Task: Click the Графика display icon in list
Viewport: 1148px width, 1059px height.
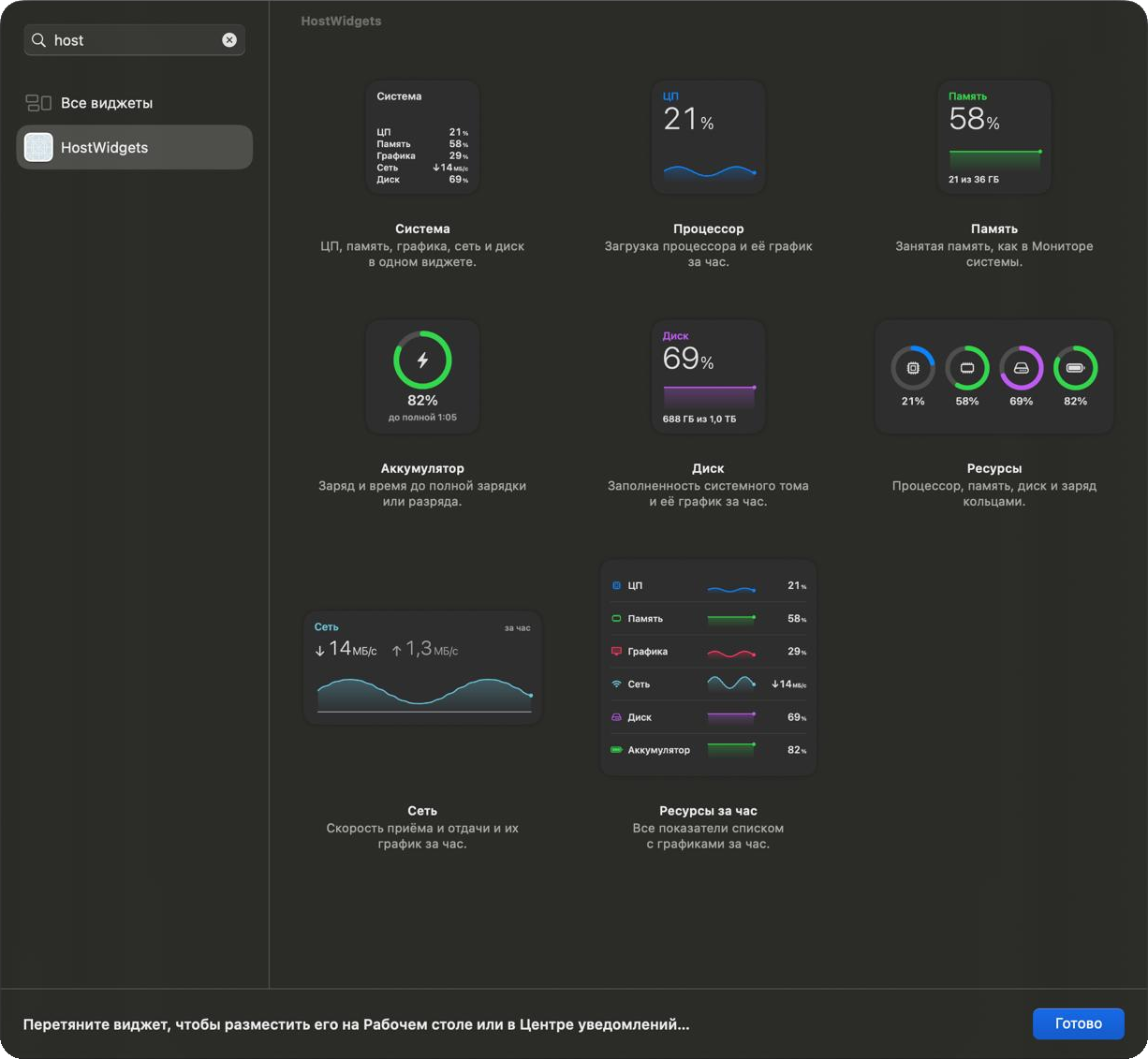Action: point(616,651)
